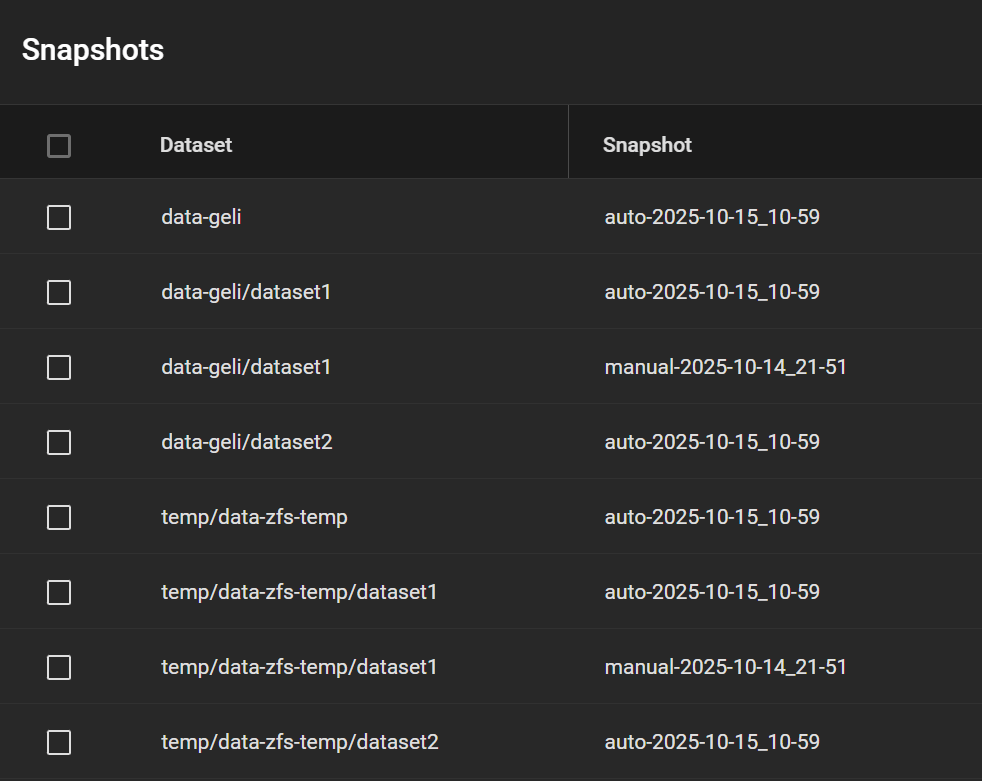Select the top-level temp/data-zfs-temp row checkbox

pyautogui.click(x=59, y=517)
